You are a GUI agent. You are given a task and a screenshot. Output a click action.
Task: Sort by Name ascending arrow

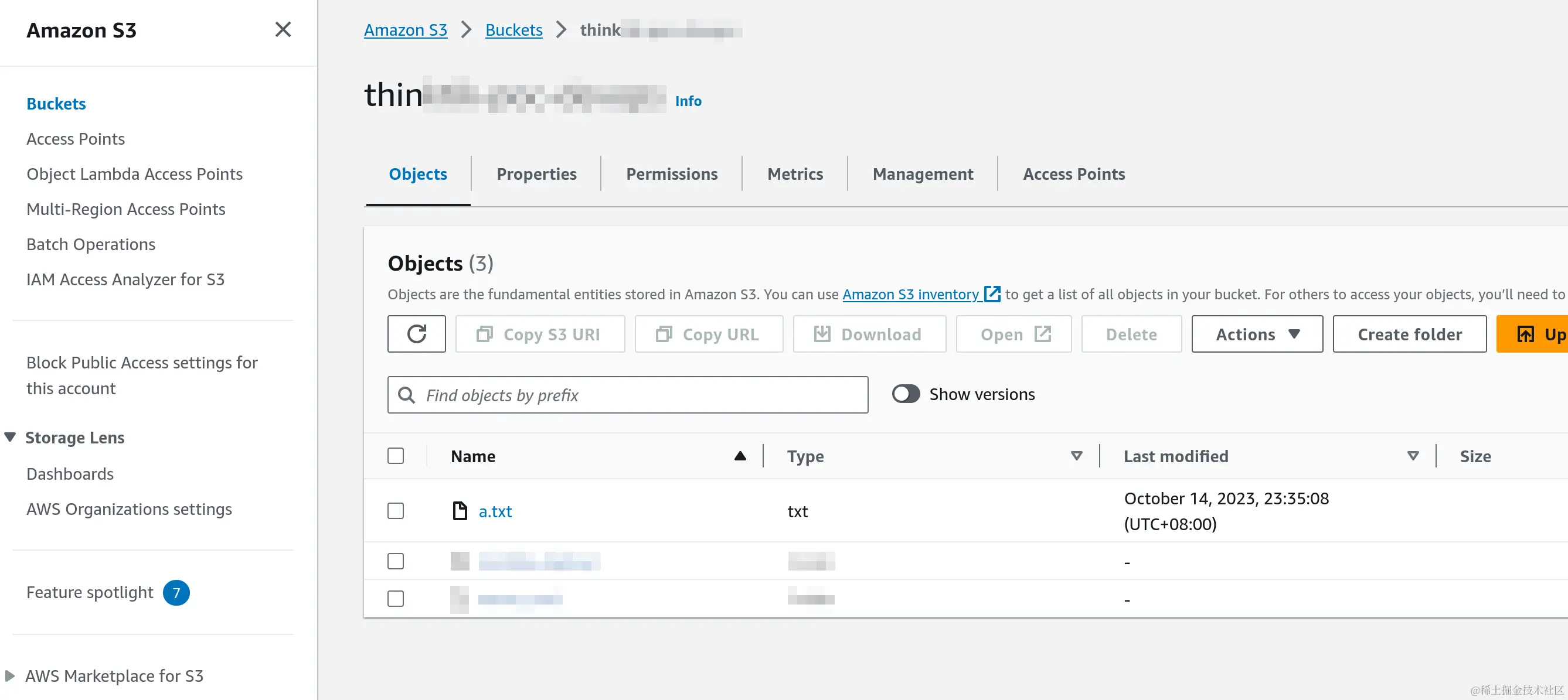(740, 456)
